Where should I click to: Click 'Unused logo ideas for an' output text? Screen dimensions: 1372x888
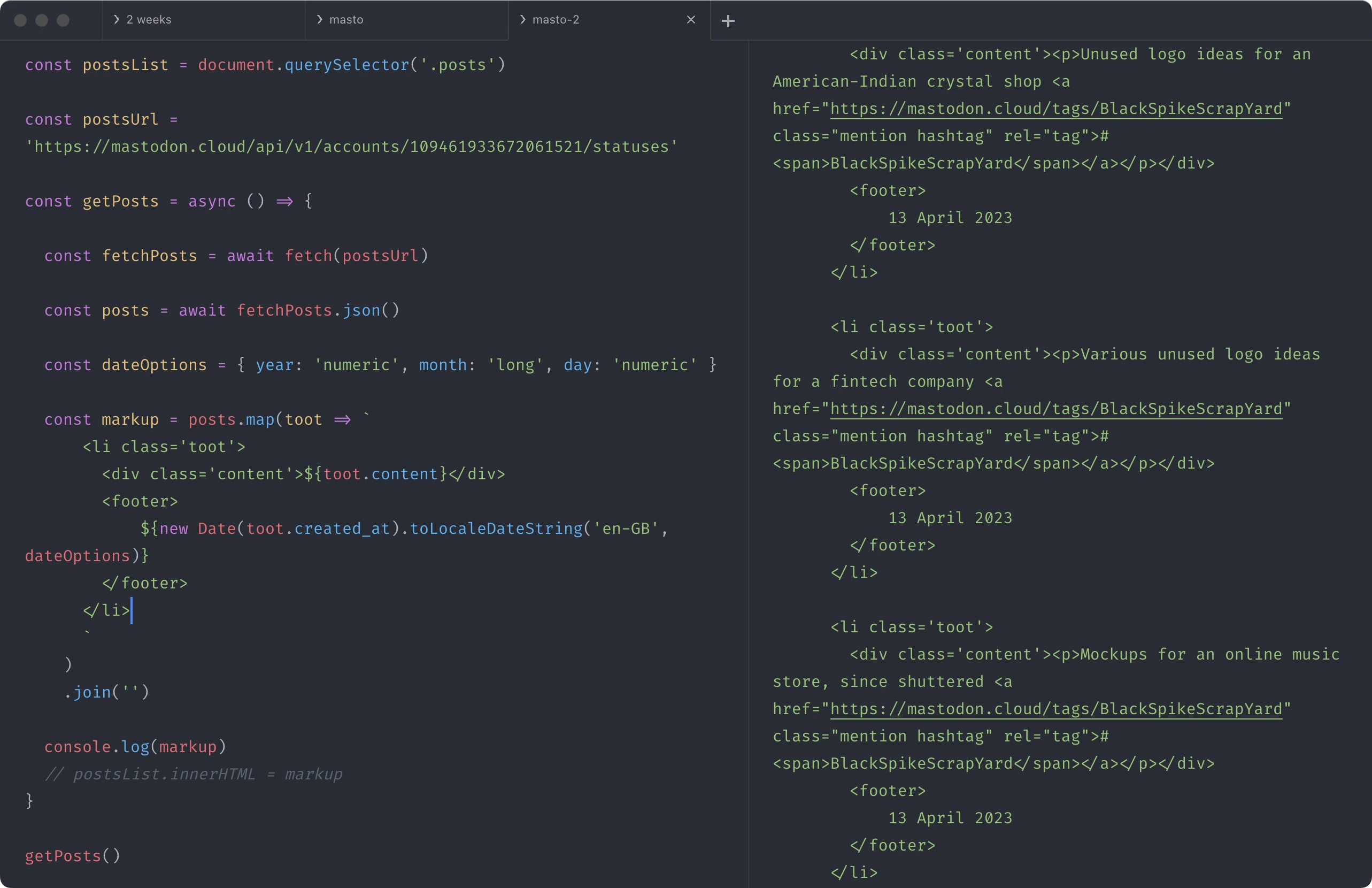tap(1196, 54)
